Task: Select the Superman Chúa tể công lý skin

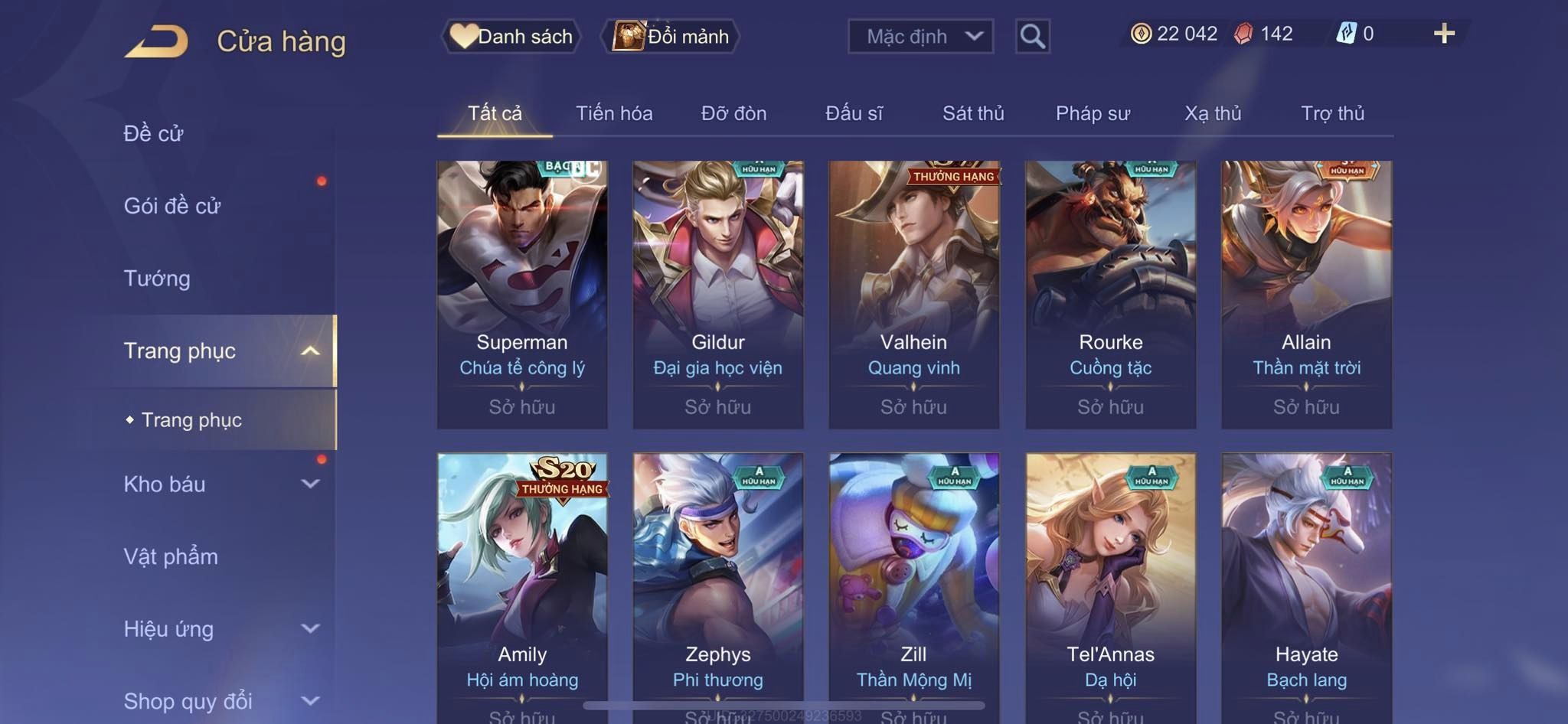Action: click(522, 295)
